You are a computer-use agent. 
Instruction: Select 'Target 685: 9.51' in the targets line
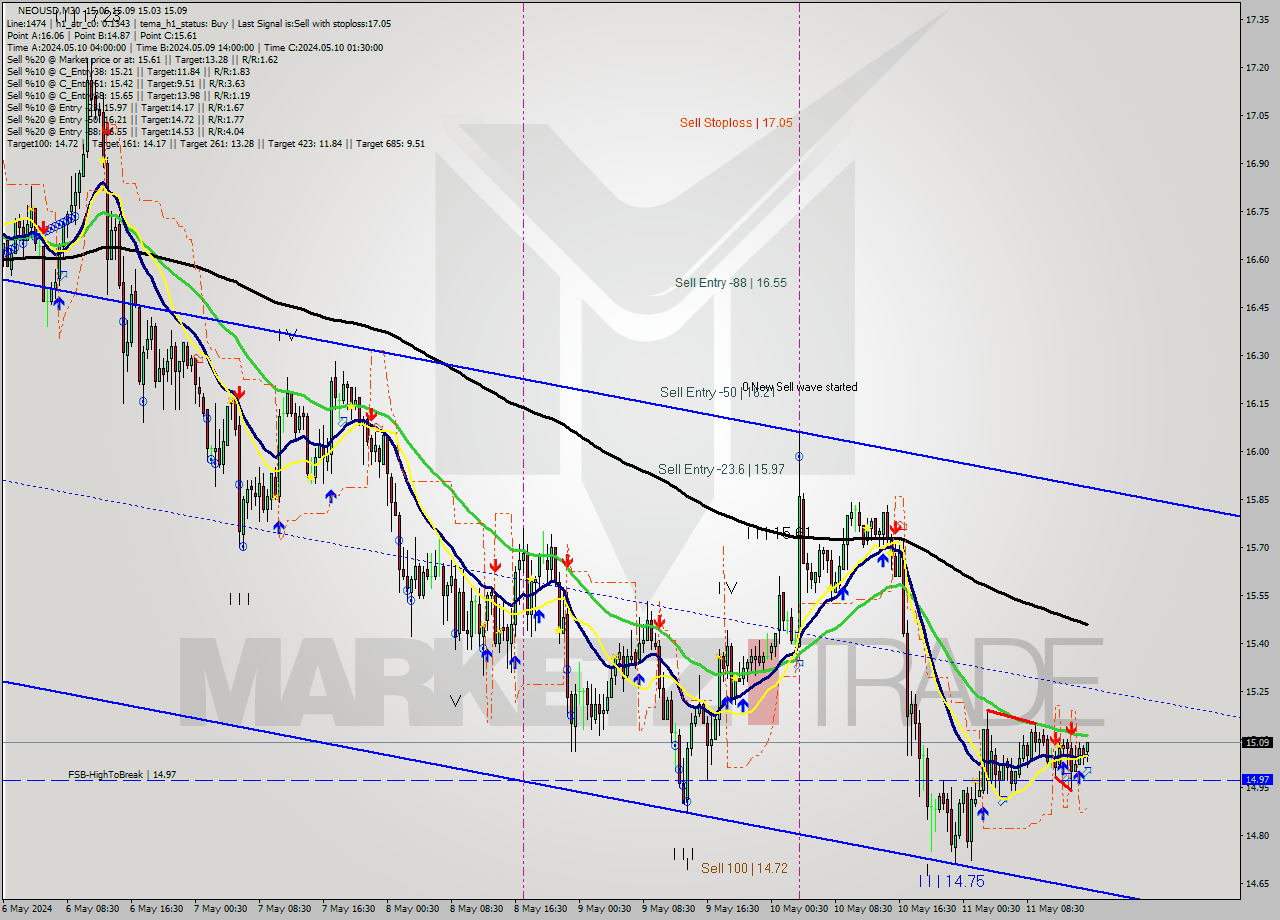coord(390,143)
